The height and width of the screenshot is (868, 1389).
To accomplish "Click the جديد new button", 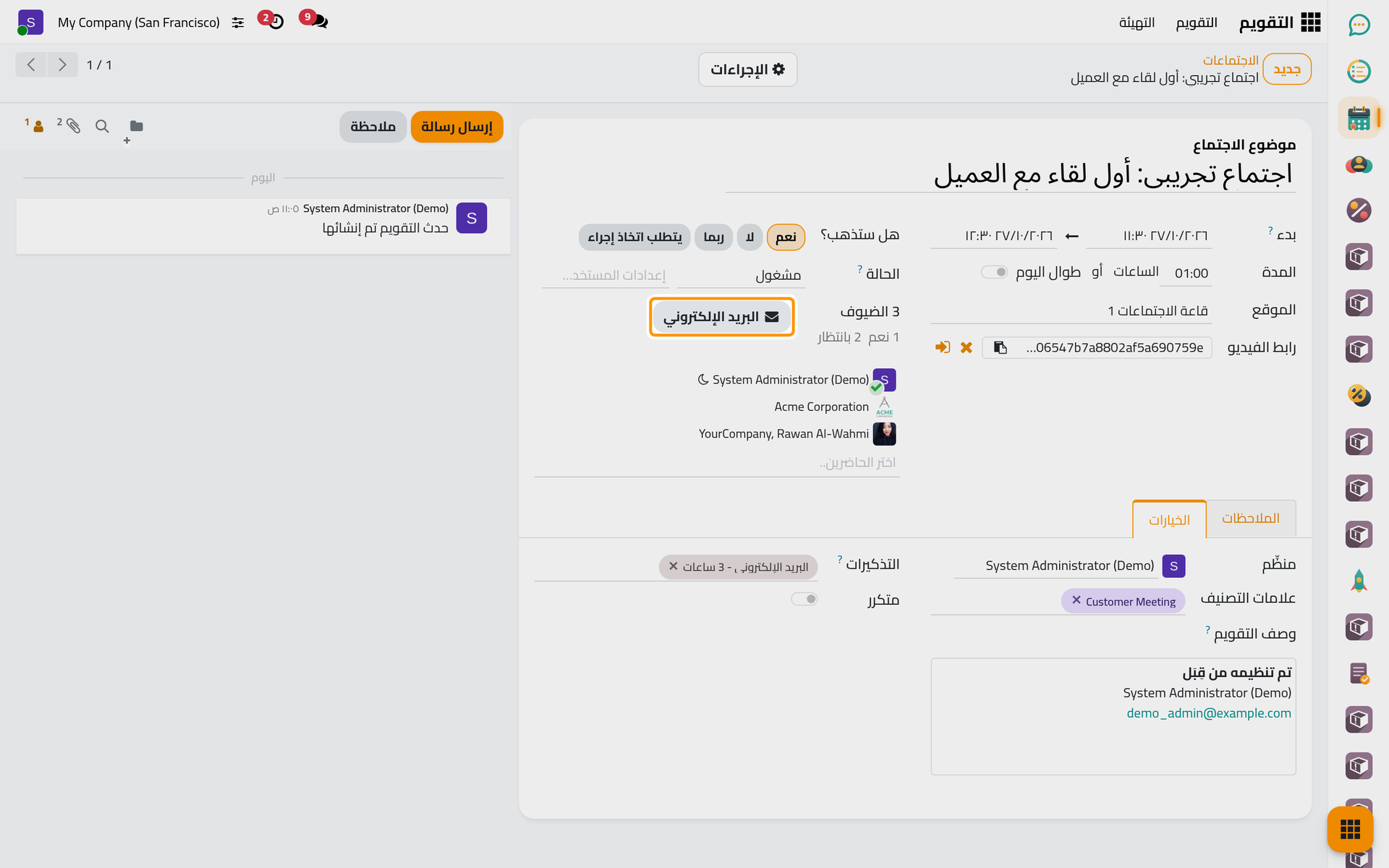I will tap(1287, 69).
